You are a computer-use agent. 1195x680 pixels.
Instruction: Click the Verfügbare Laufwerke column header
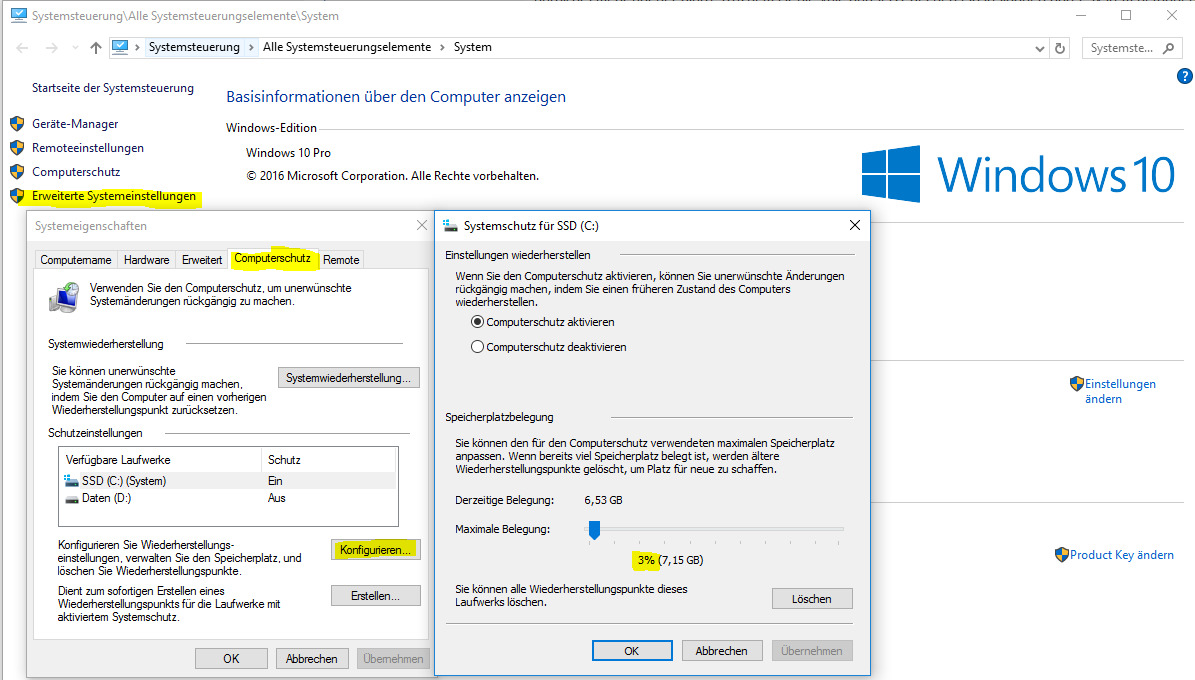[x=160, y=460]
